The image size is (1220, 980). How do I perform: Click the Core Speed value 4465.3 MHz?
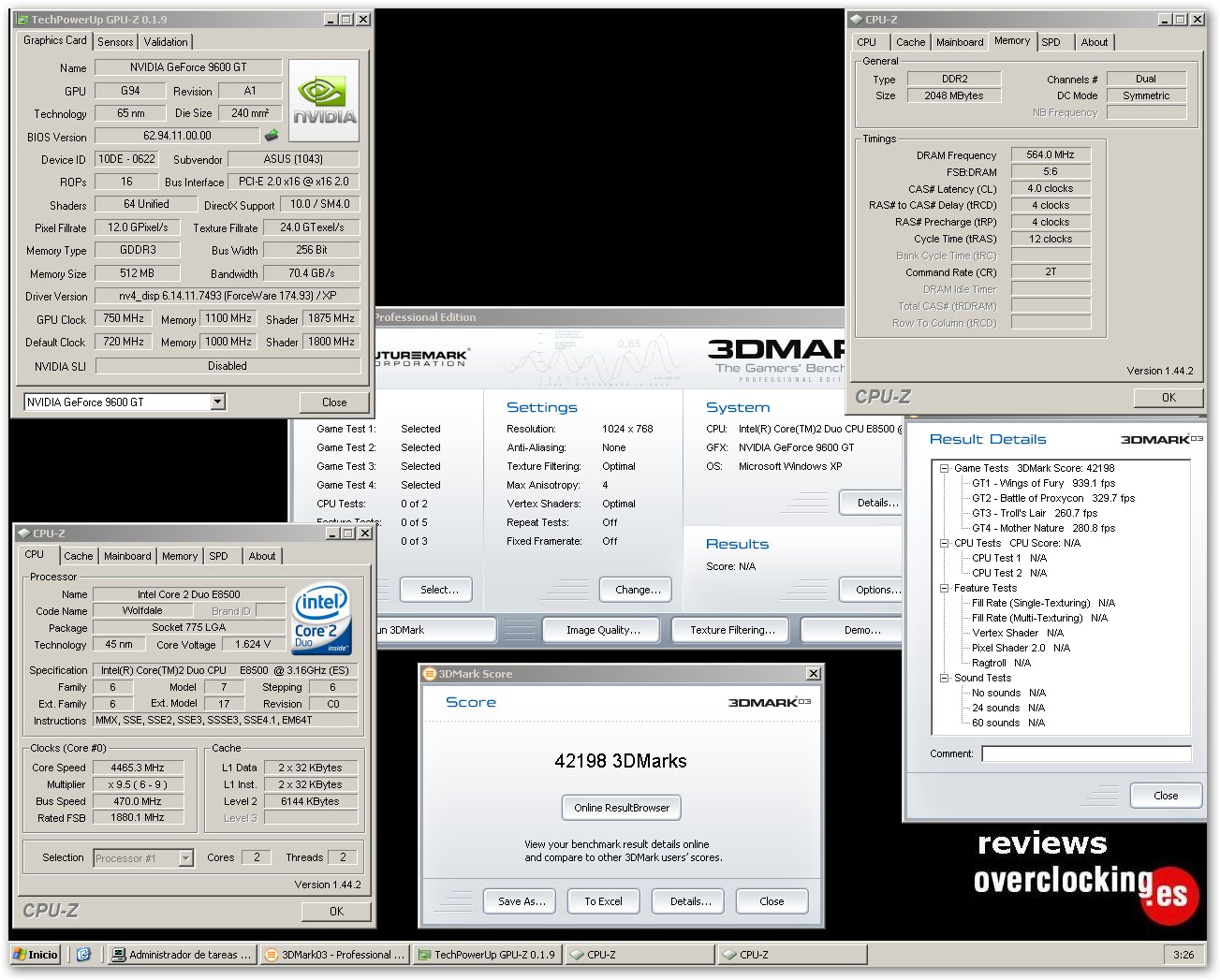click(x=137, y=768)
